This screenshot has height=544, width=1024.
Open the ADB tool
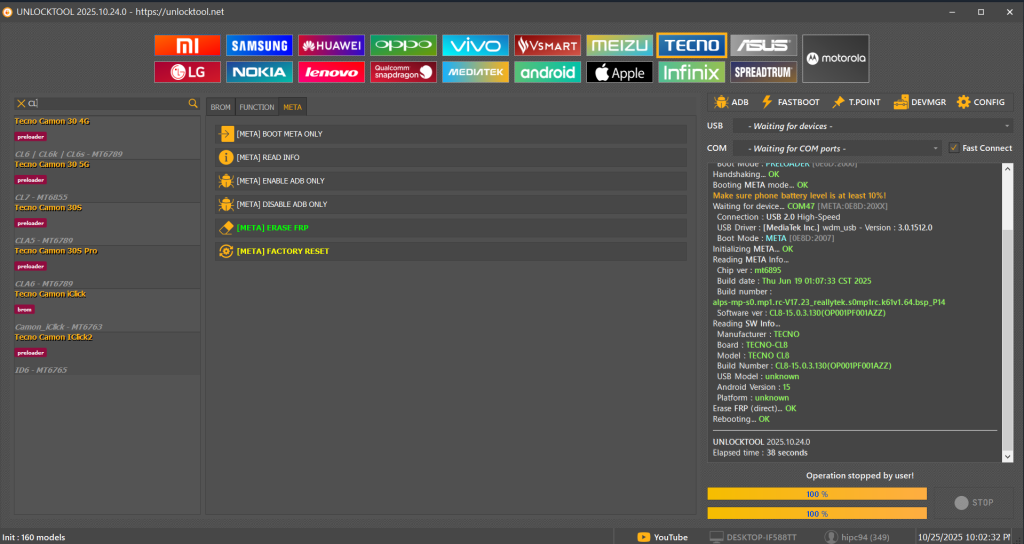731,102
